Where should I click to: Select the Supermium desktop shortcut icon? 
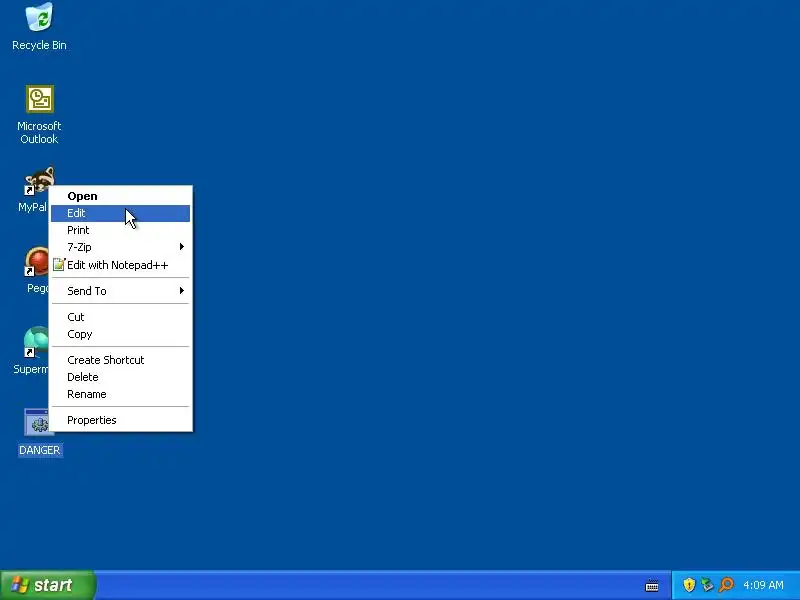click(36, 342)
